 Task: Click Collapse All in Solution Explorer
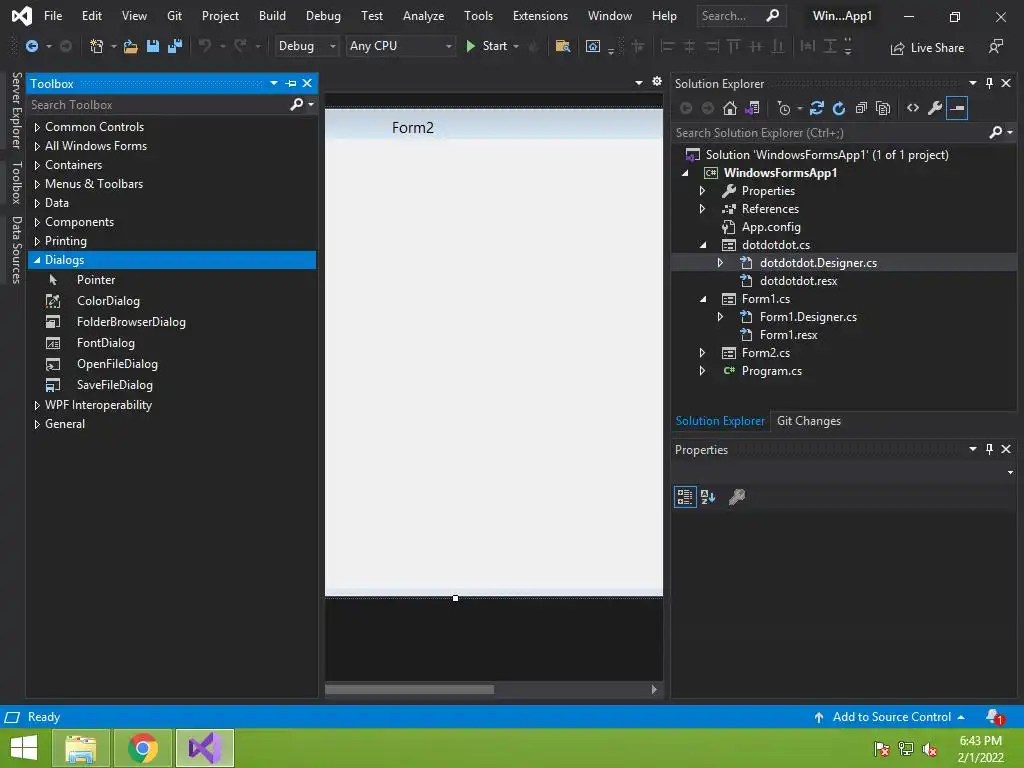[861, 108]
